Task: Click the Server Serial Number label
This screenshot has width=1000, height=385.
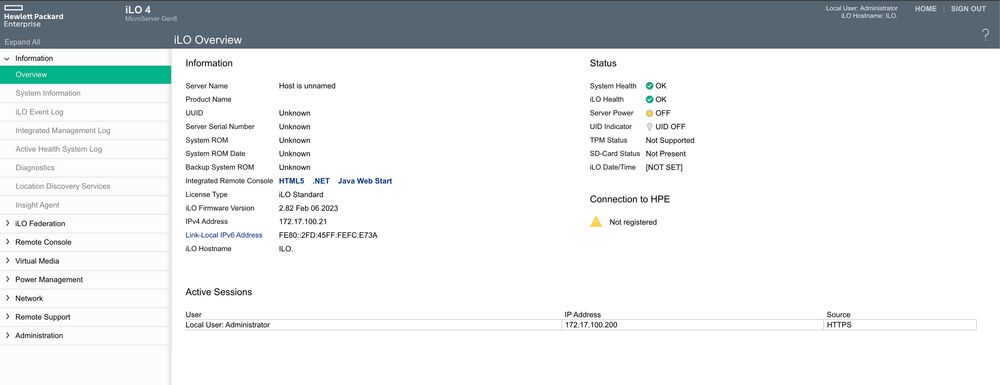Action: [220, 127]
